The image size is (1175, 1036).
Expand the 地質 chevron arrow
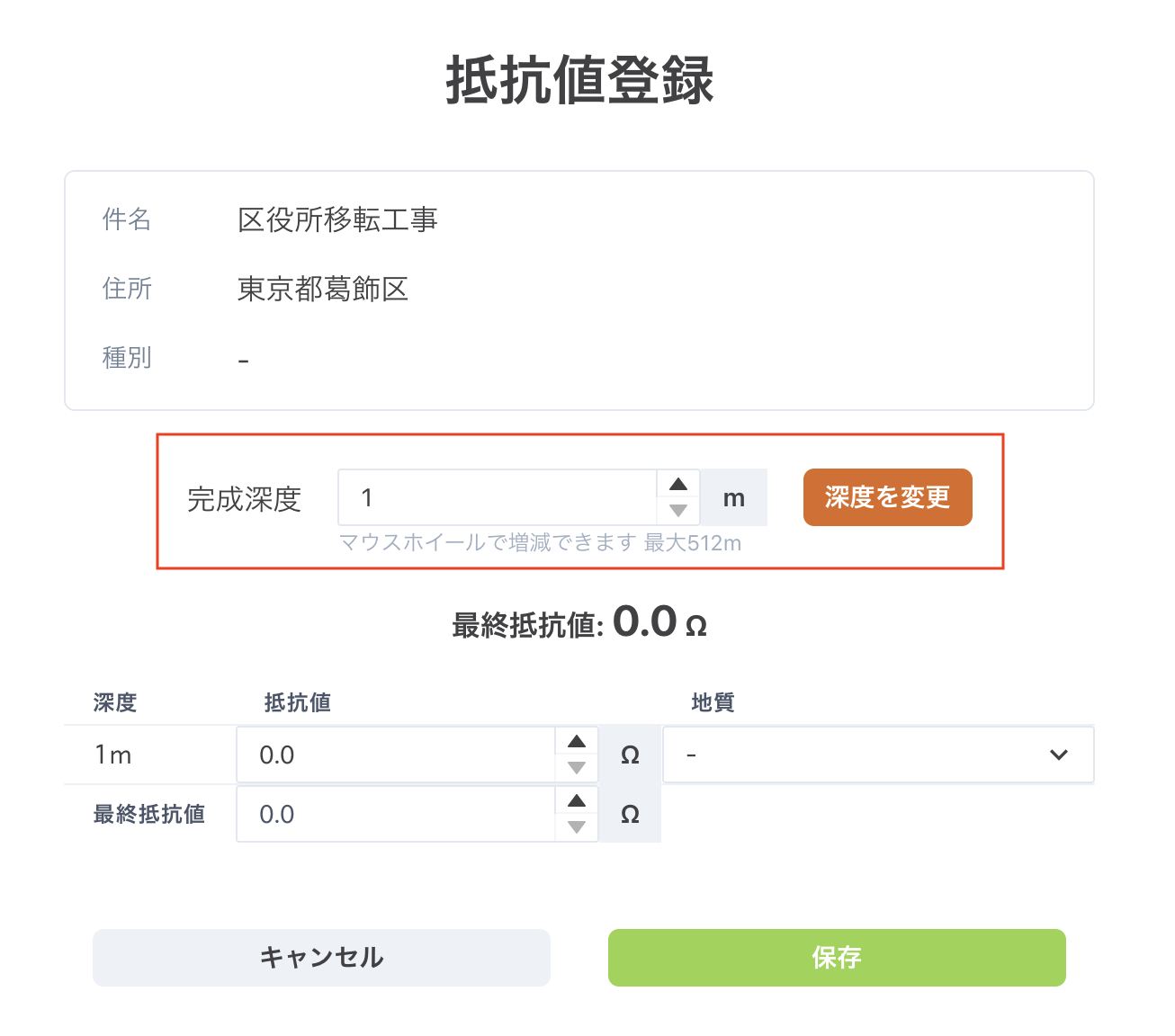click(x=1059, y=755)
